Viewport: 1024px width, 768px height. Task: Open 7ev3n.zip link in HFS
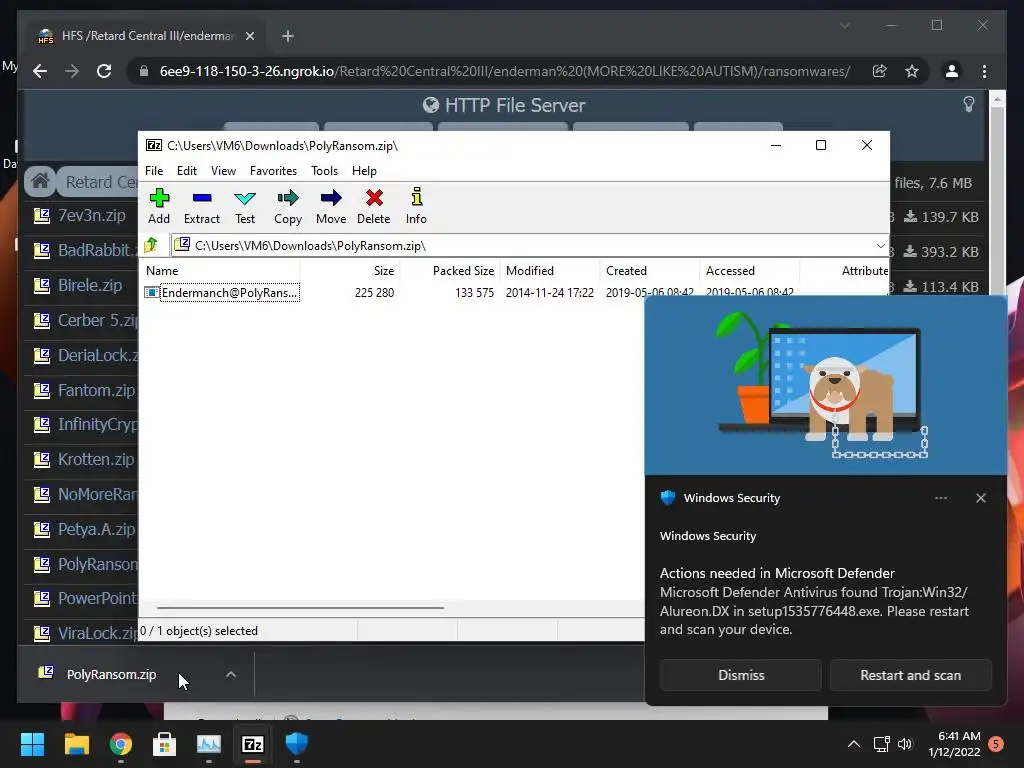(91, 216)
